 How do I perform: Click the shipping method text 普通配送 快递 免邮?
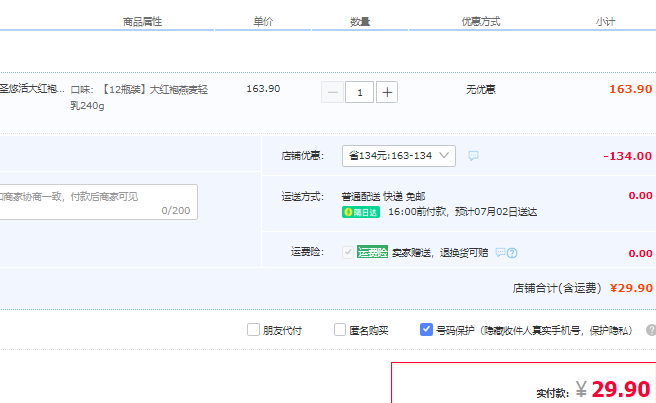pos(383,196)
